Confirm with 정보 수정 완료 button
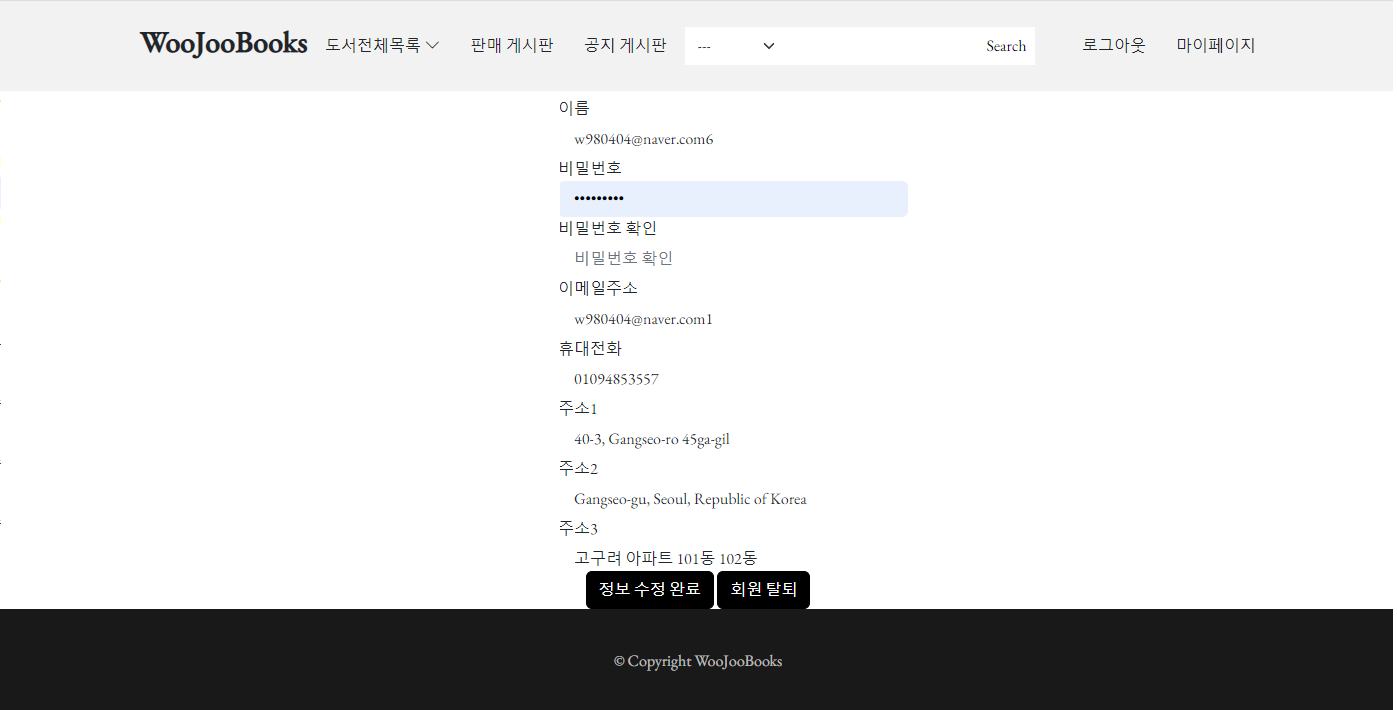 650,589
